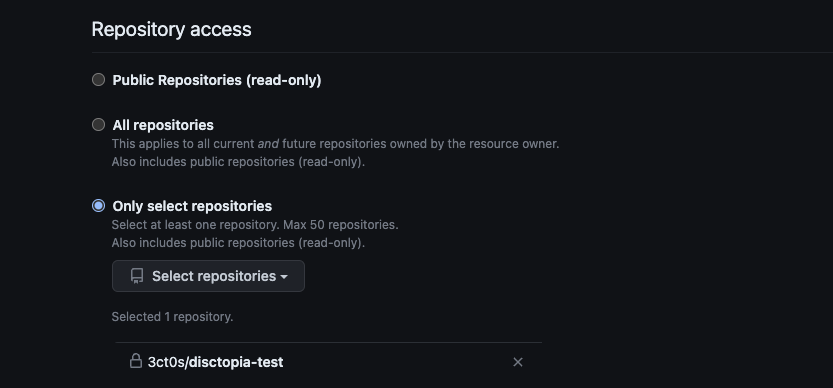The image size is (833, 388).
Task: Click the caret arrow on Select repositories
Action: (x=284, y=277)
